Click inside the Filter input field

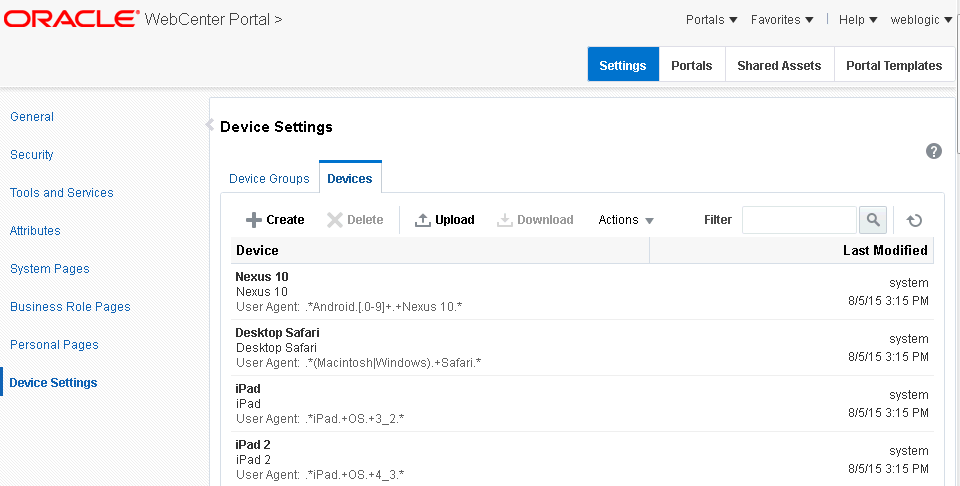point(799,220)
